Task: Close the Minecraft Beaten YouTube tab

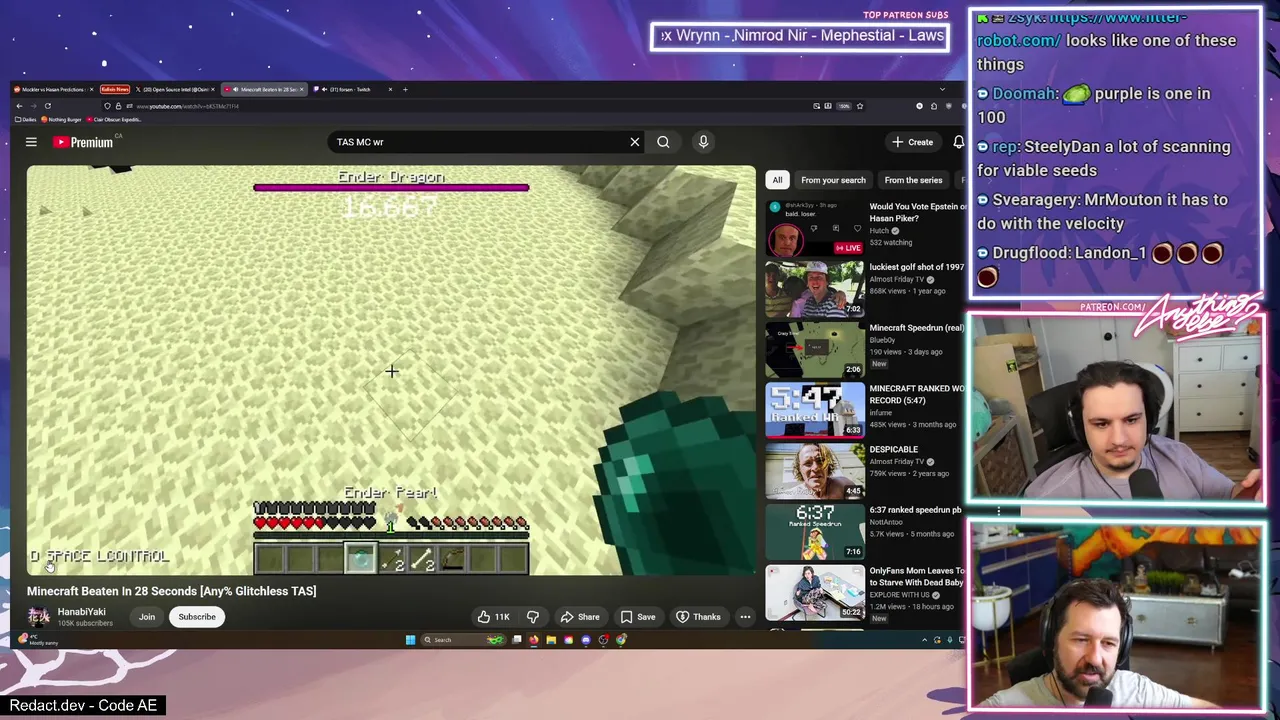Action: click(302, 89)
